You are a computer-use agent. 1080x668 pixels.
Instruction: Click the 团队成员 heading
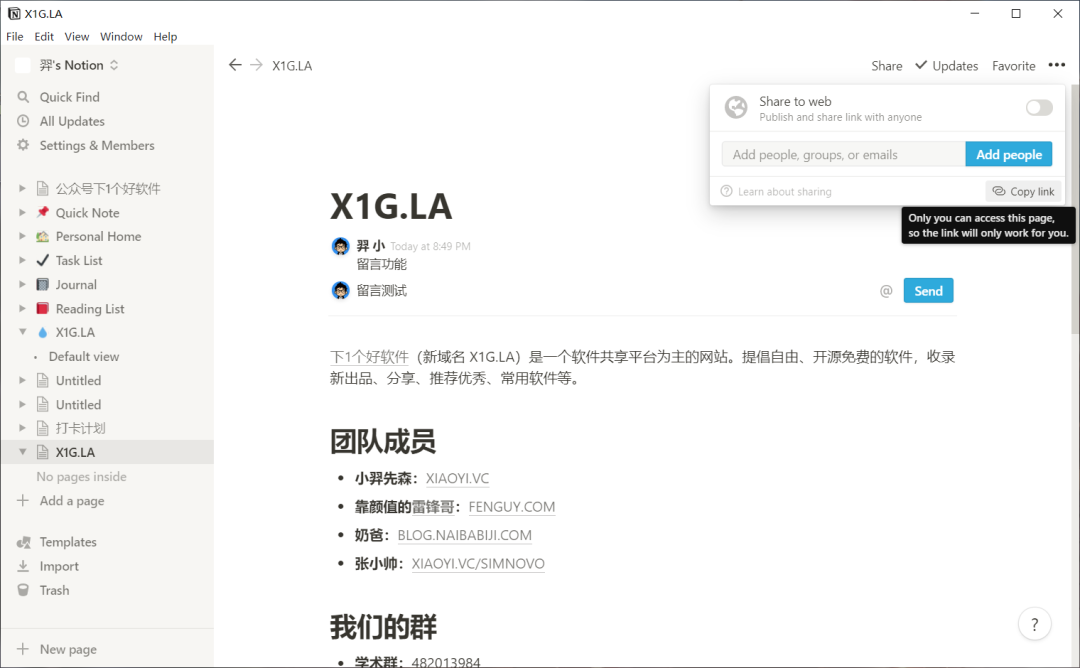click(x=383, y=441)
